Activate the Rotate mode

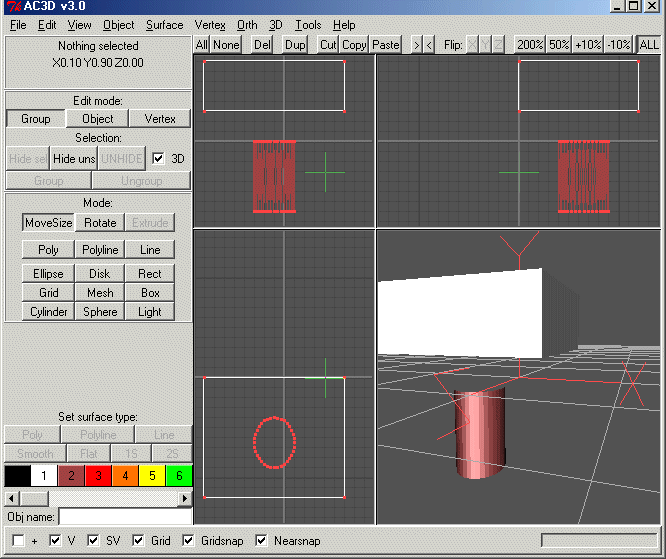[100, 223]
